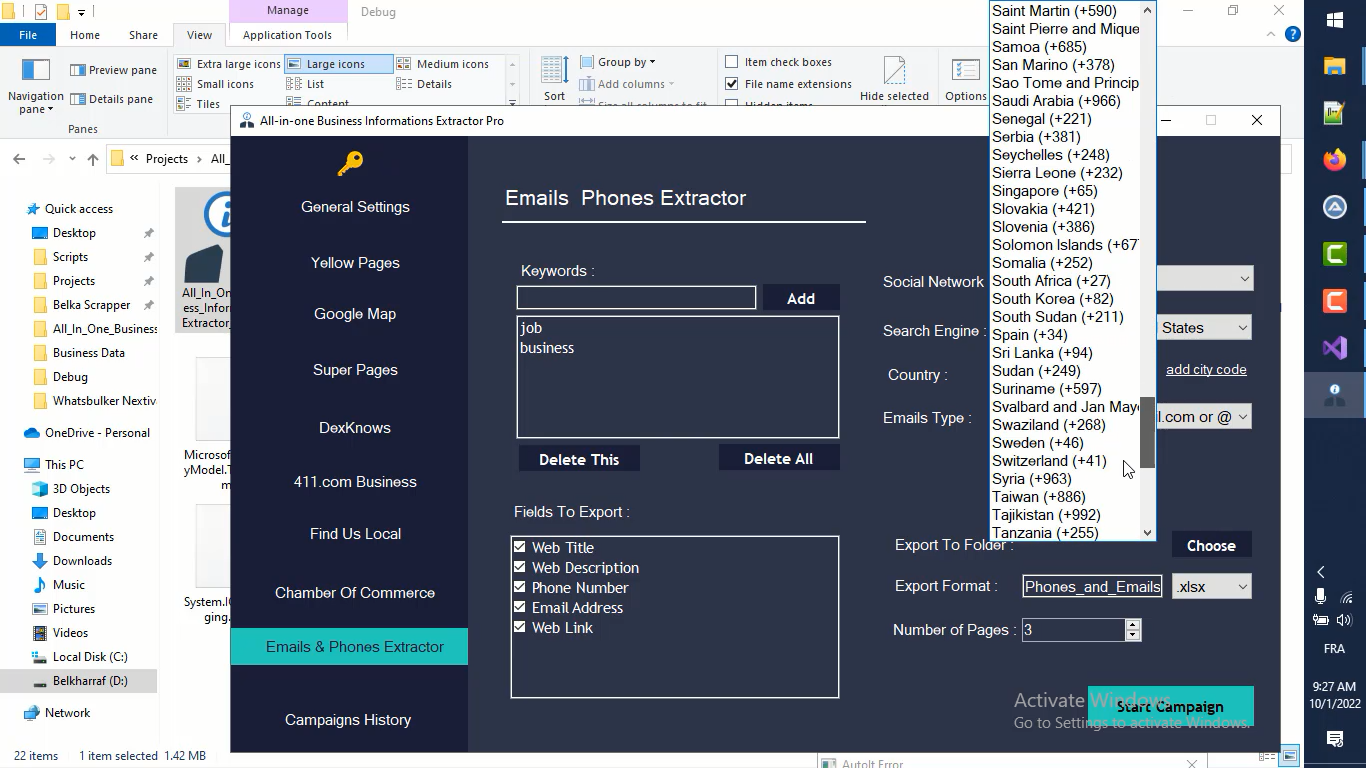The image size is (1366, 768).
Task: Select the 'business' keyword in the list
Action: [547, 348]
